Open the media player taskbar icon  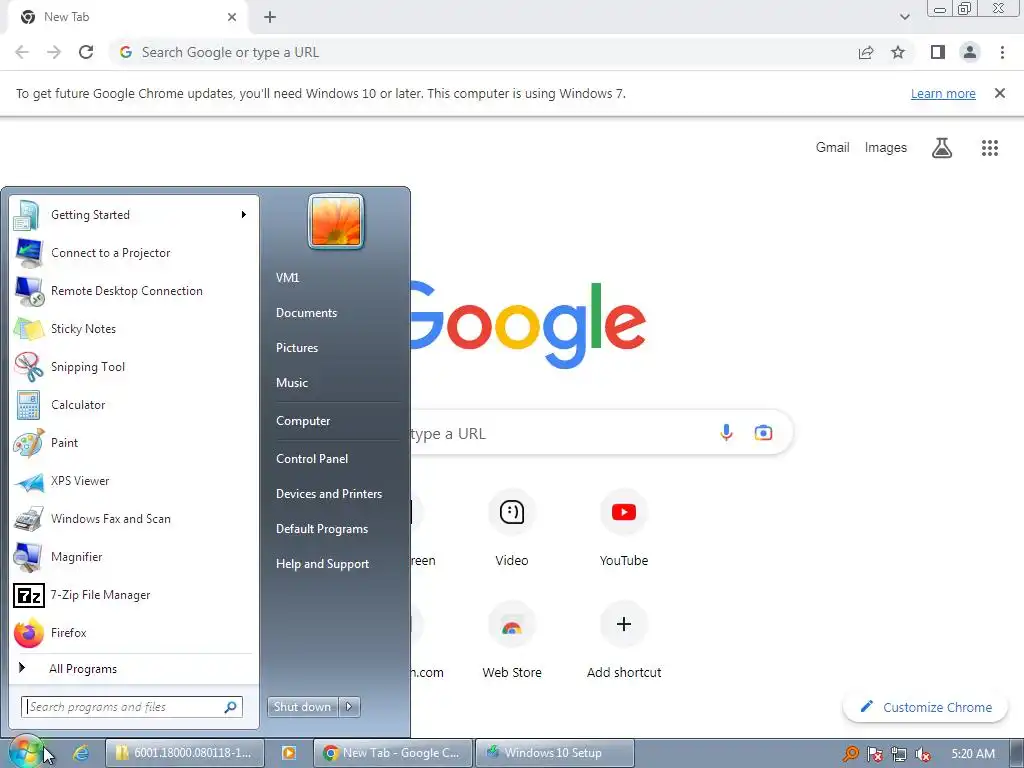point(288,753)
